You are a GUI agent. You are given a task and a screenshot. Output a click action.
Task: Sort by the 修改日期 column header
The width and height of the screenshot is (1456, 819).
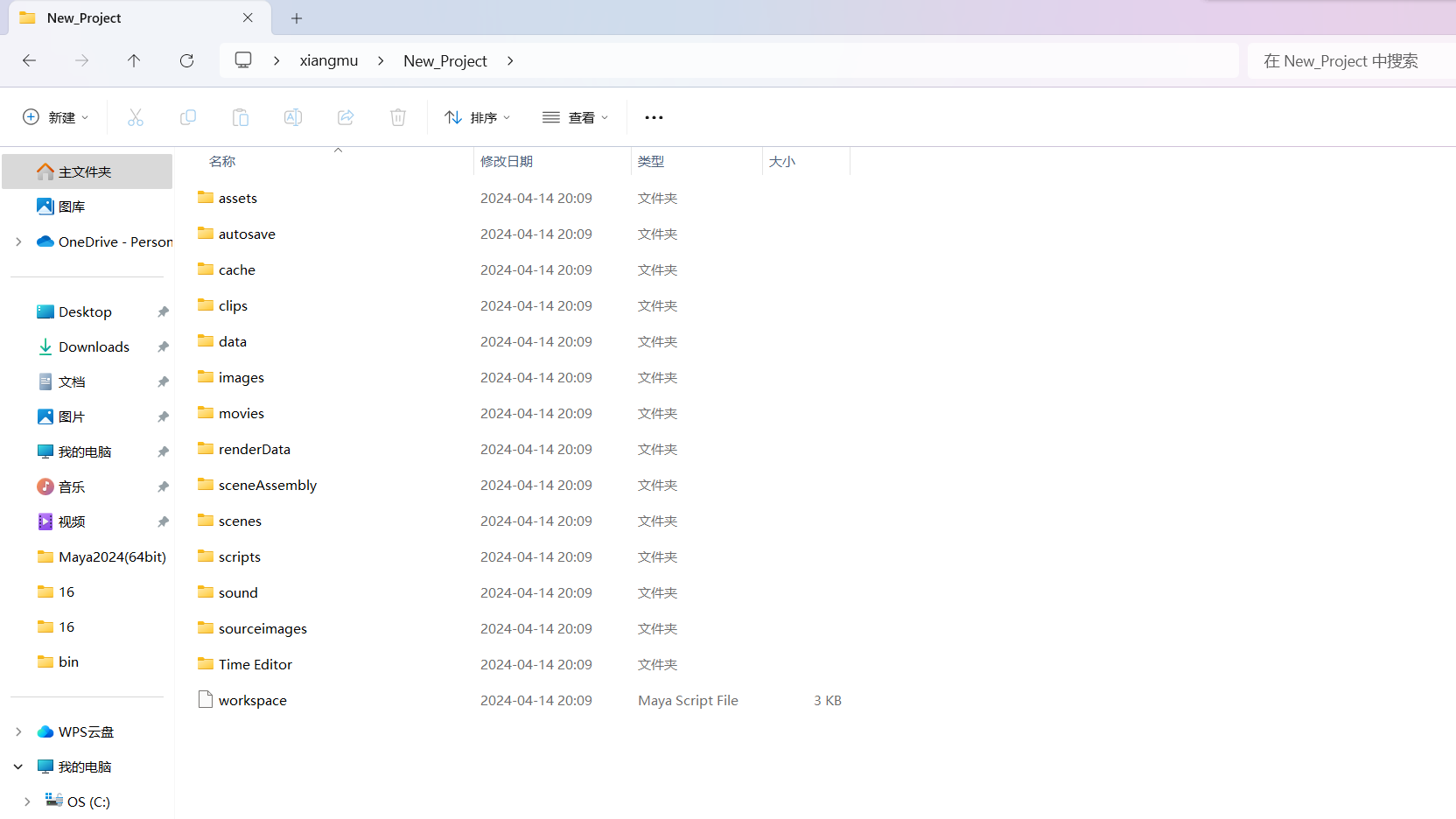pos(507,161)
